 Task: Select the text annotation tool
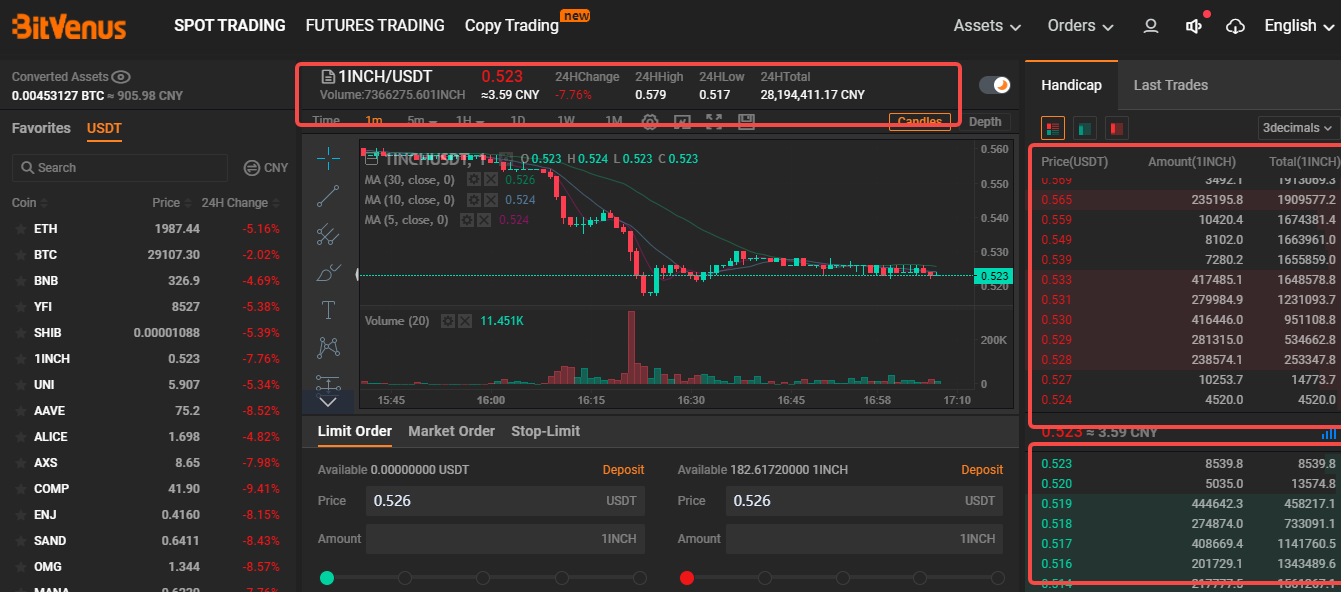[x=328, y=310]
